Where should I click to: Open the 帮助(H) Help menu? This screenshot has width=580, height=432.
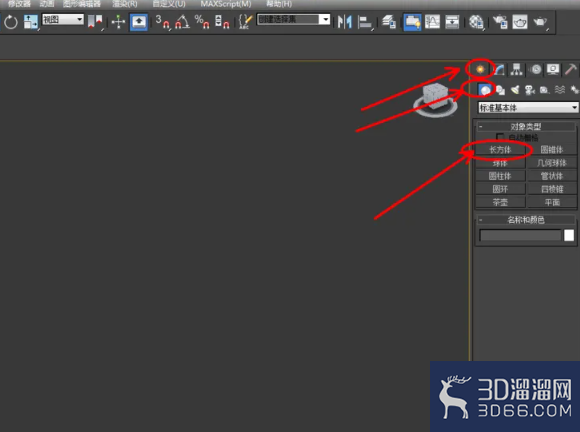(x=279, y=4)
